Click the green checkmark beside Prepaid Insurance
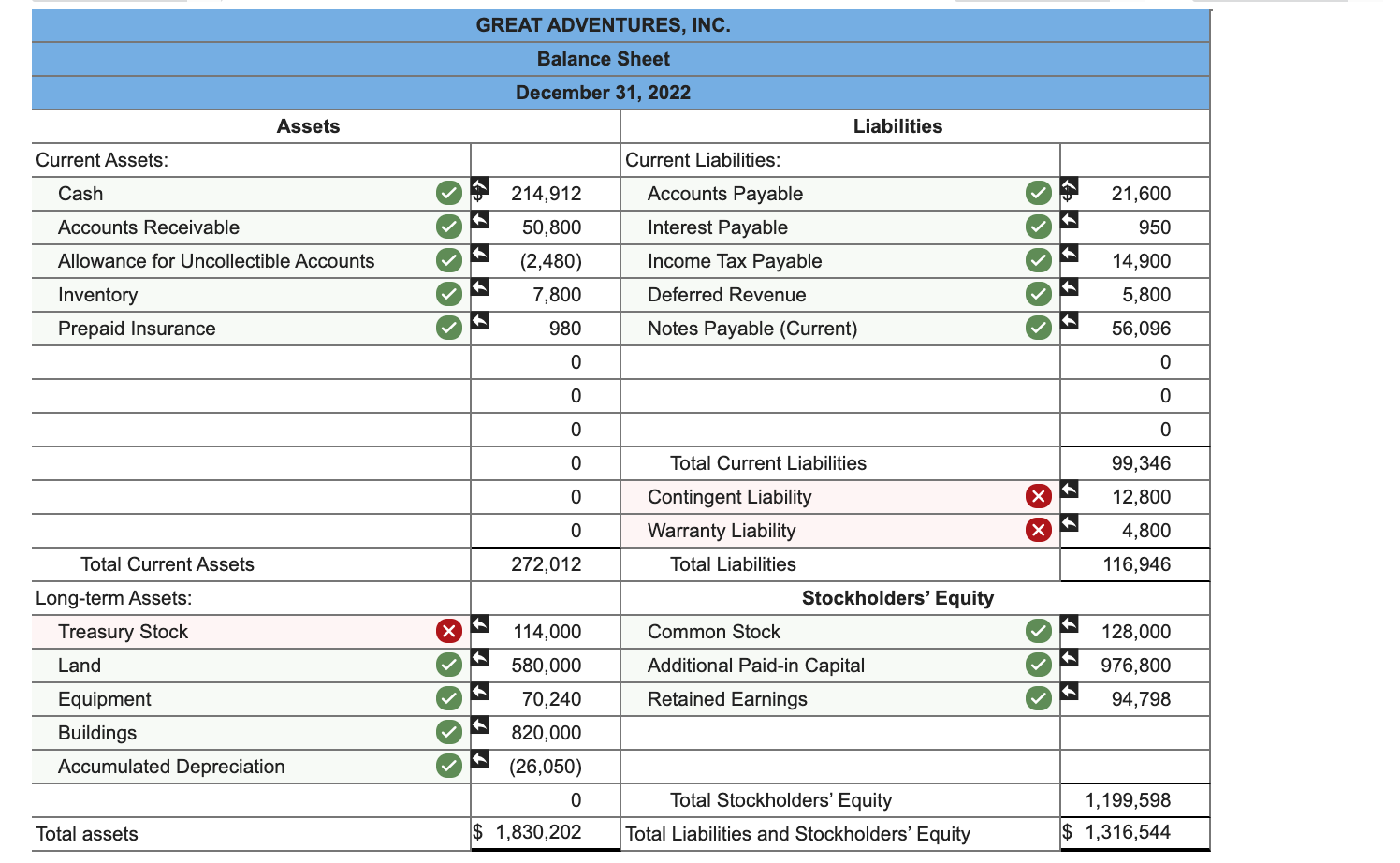The width and height of the screenshot is (1400, 863). (449, 328)
